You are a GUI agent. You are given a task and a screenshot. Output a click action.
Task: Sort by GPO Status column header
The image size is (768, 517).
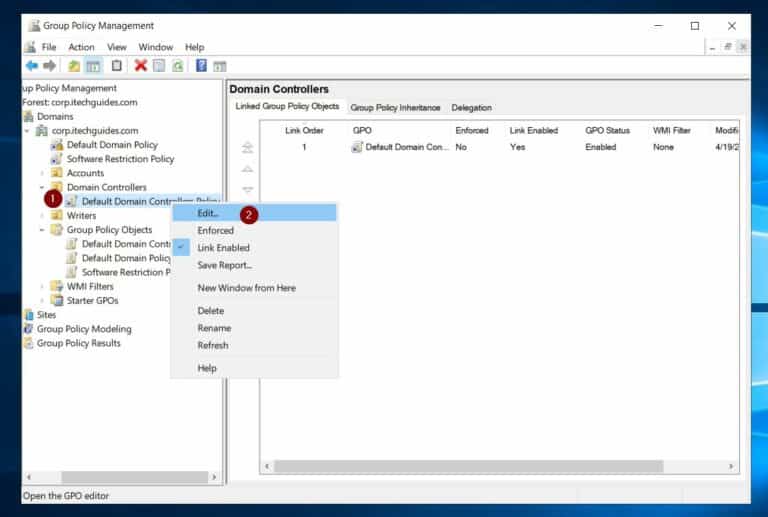click(607, 131)
